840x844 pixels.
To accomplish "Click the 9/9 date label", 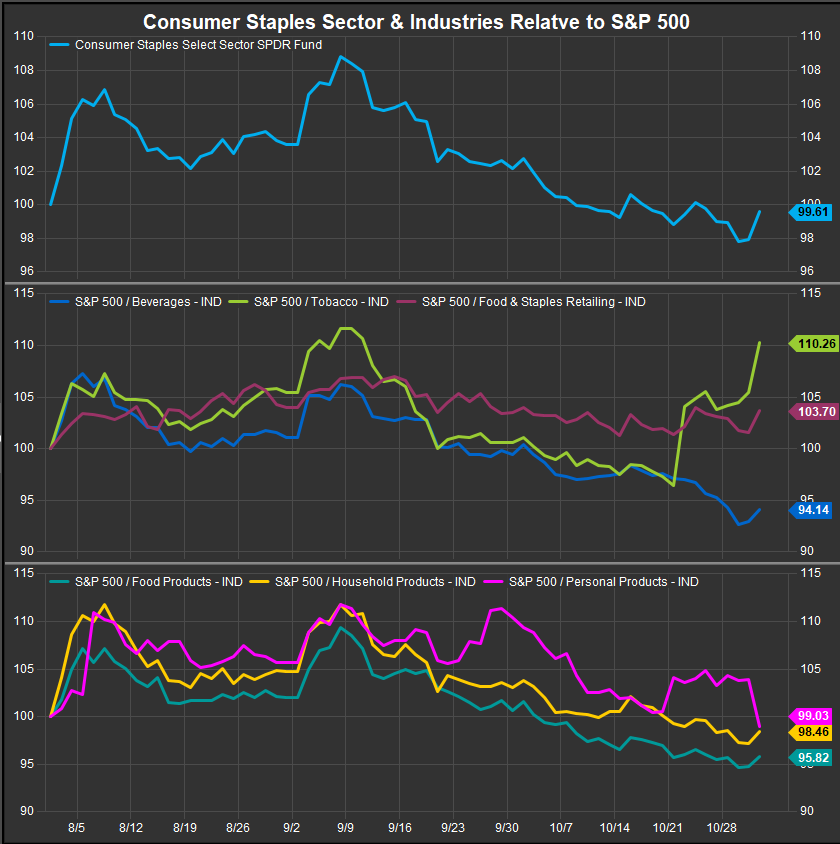I will [x=345, y=827].
